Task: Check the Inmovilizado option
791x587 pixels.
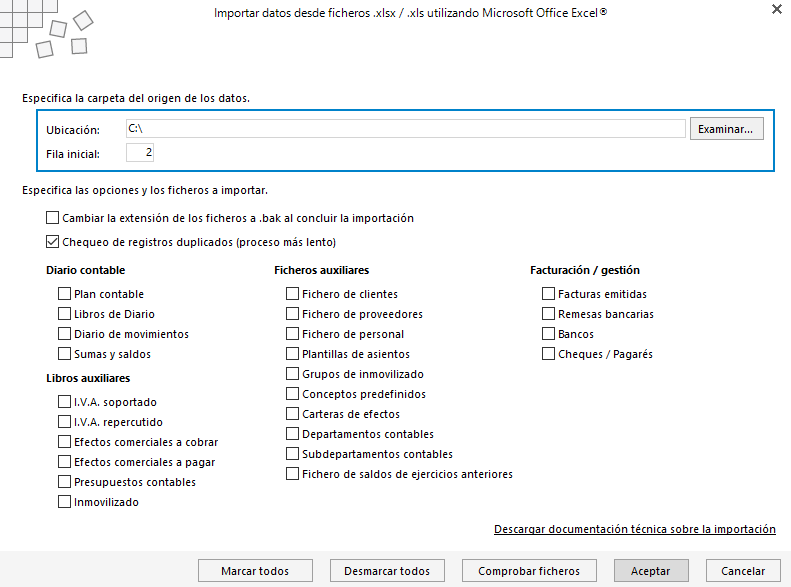Action: (x=64, y=501)
